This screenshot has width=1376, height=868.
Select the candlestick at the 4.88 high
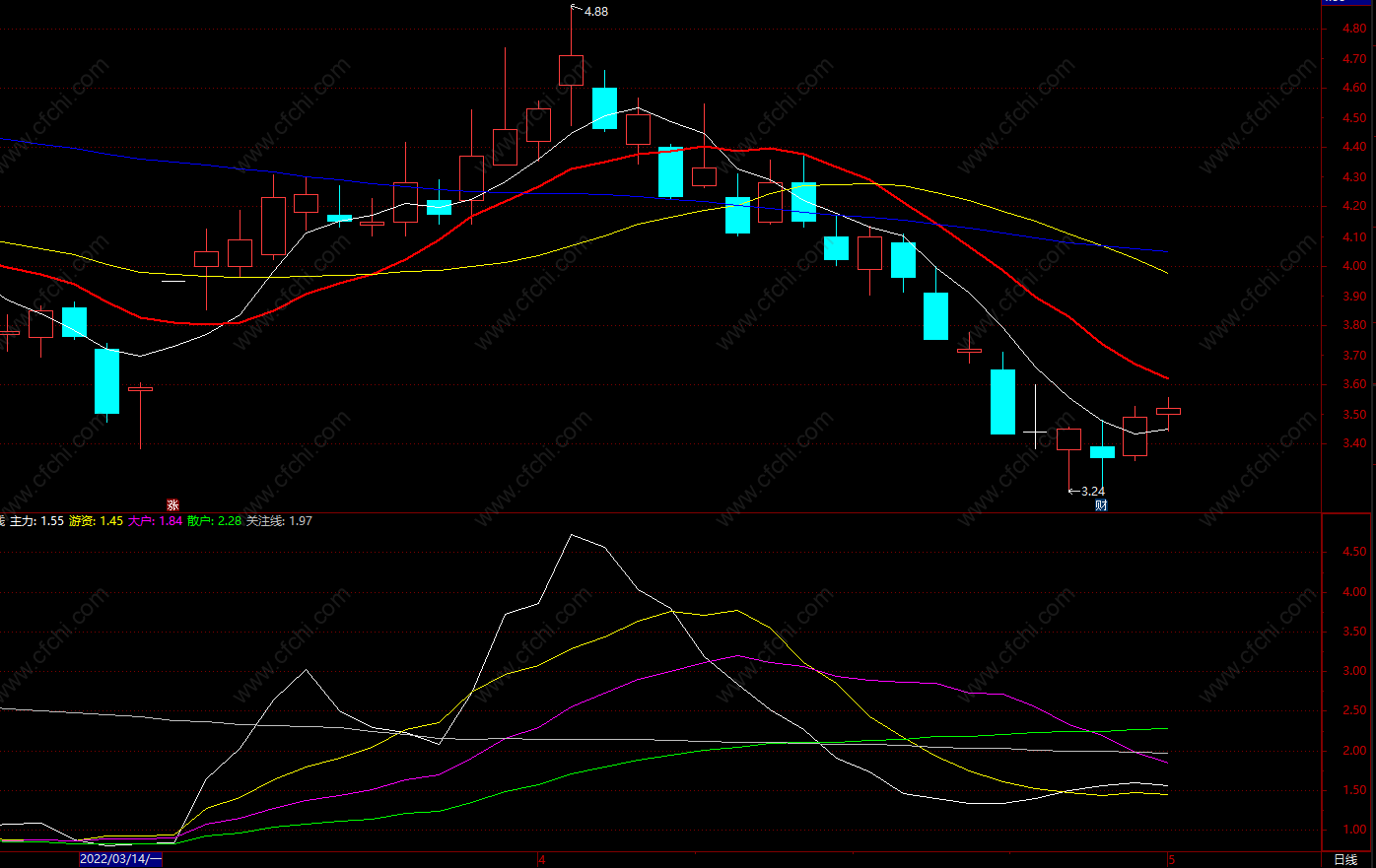[x=571, y=69]
